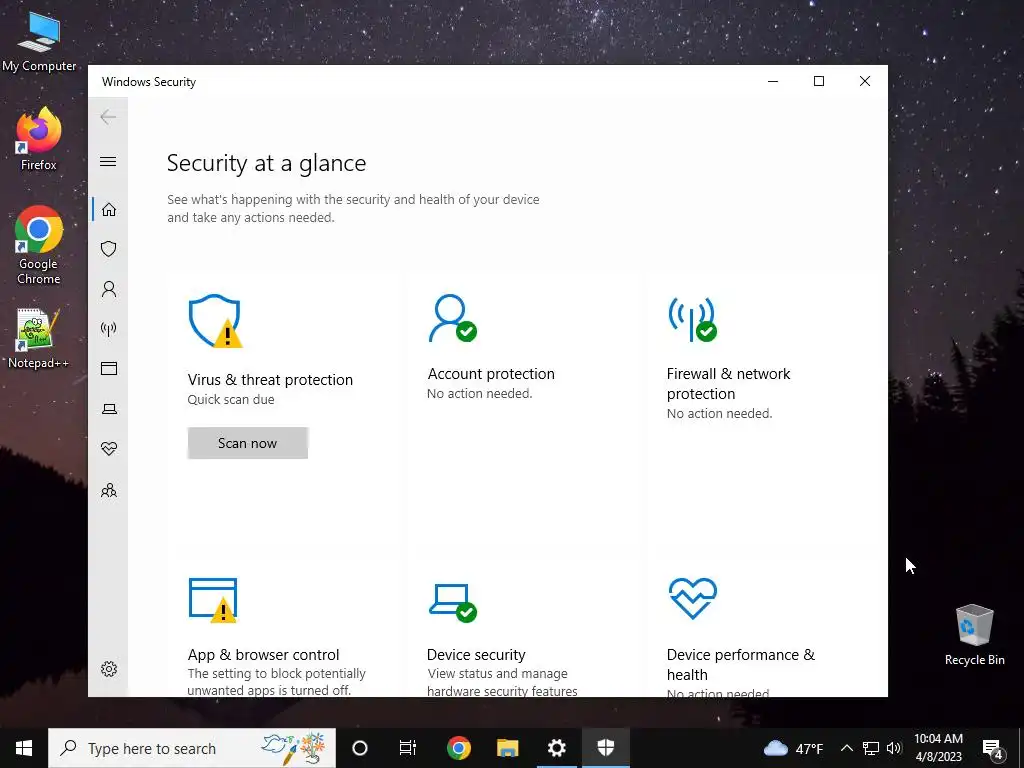1024x768 pixels.
Task: Open Family options people icon in sidebar
Action: pos(108,490)
